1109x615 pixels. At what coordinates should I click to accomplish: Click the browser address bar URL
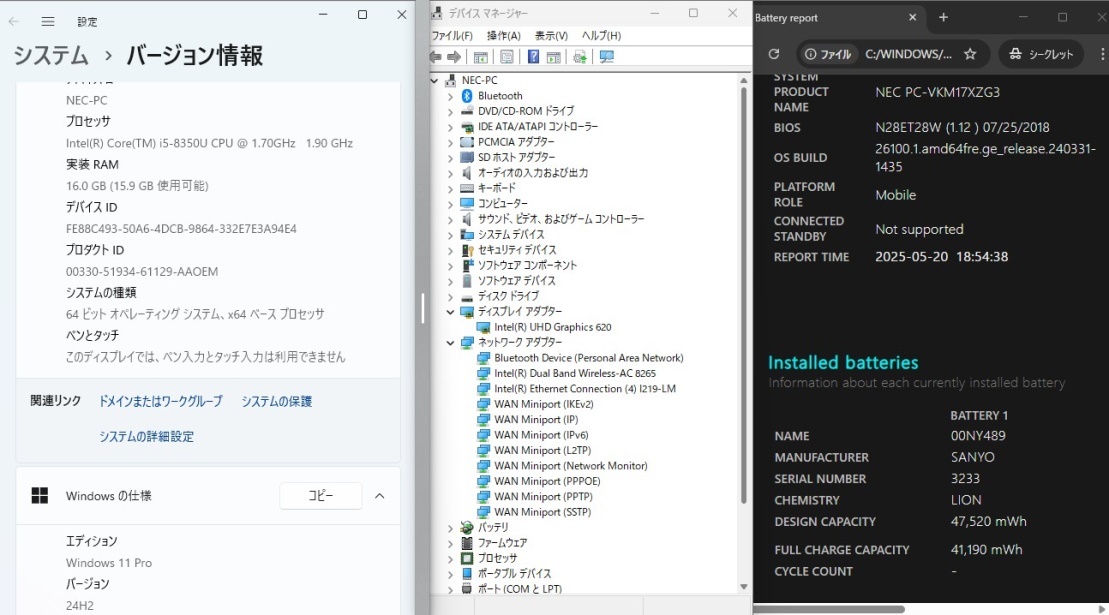coord(908,54)
